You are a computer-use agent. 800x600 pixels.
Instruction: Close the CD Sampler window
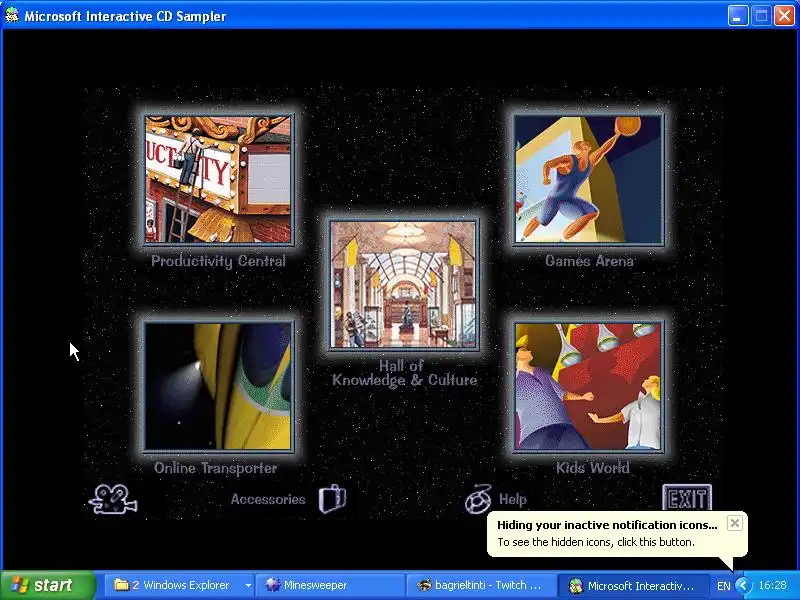tap(785, 16)
